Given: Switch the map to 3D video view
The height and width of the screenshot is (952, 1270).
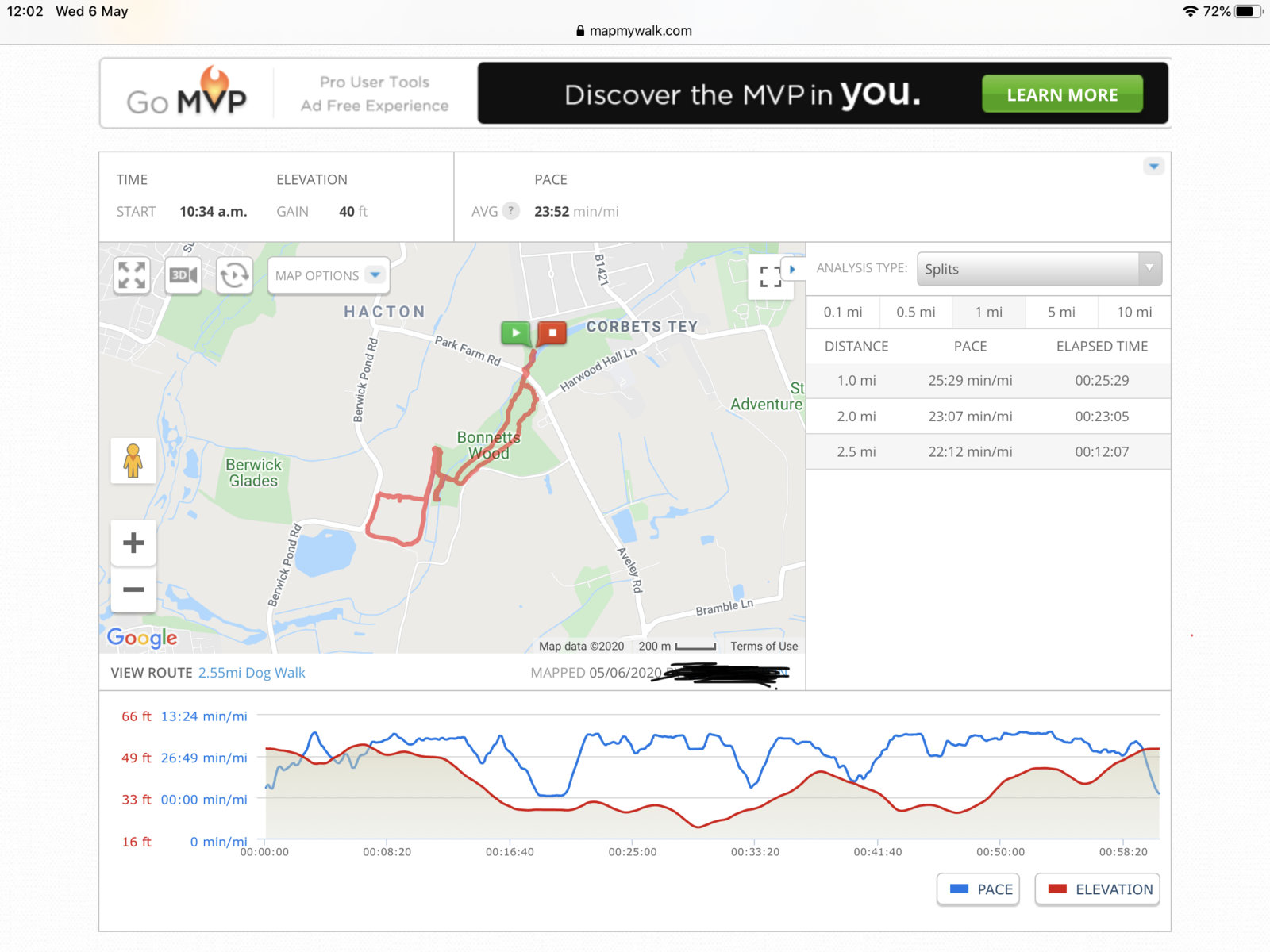Looking at the screenshot, I should 183,275.
